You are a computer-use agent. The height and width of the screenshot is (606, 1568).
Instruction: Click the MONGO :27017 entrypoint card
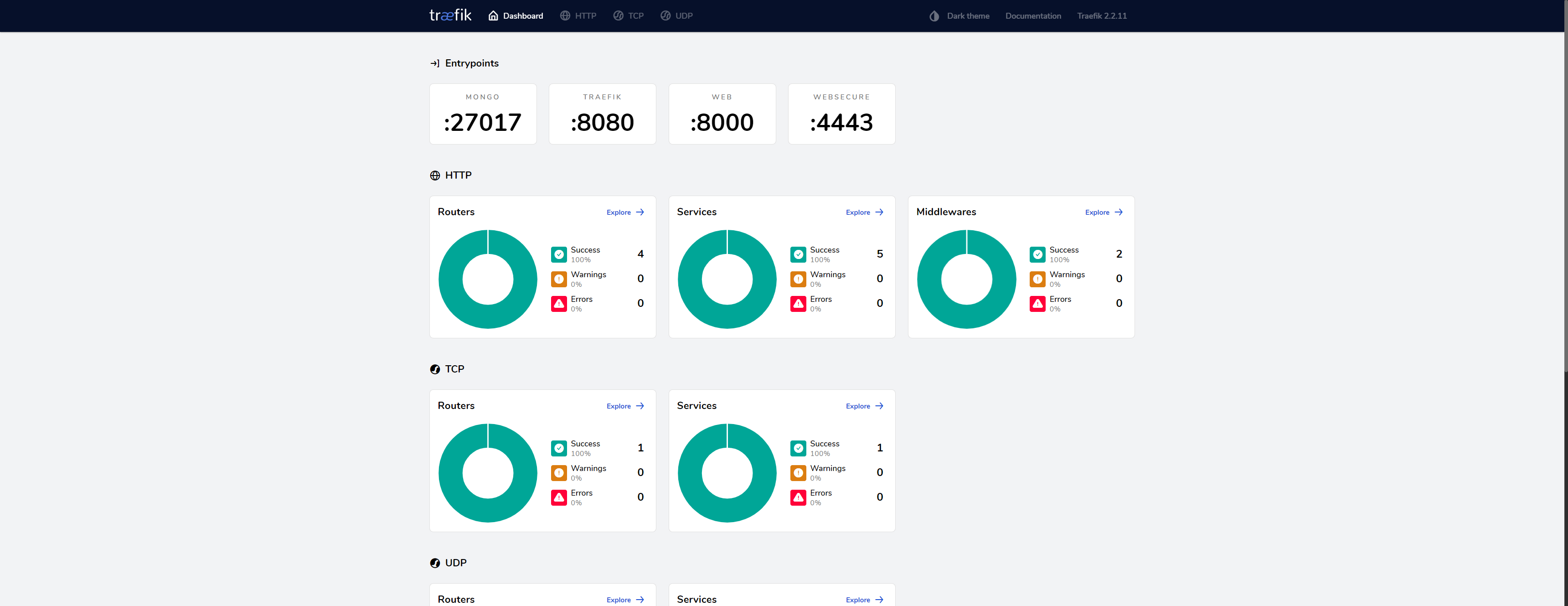point(483,114)
